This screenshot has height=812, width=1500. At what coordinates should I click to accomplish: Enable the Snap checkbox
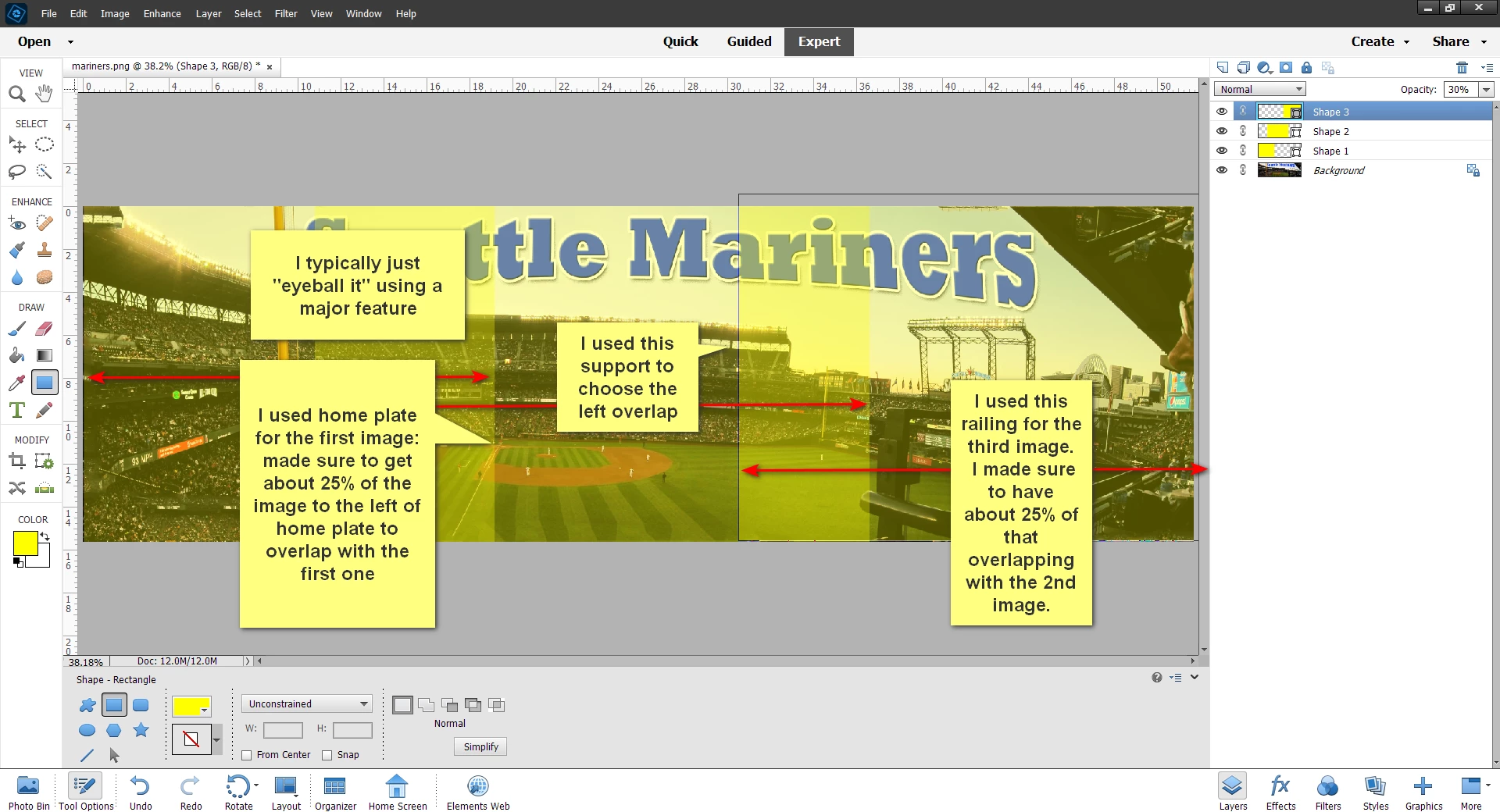click(327, 755)
